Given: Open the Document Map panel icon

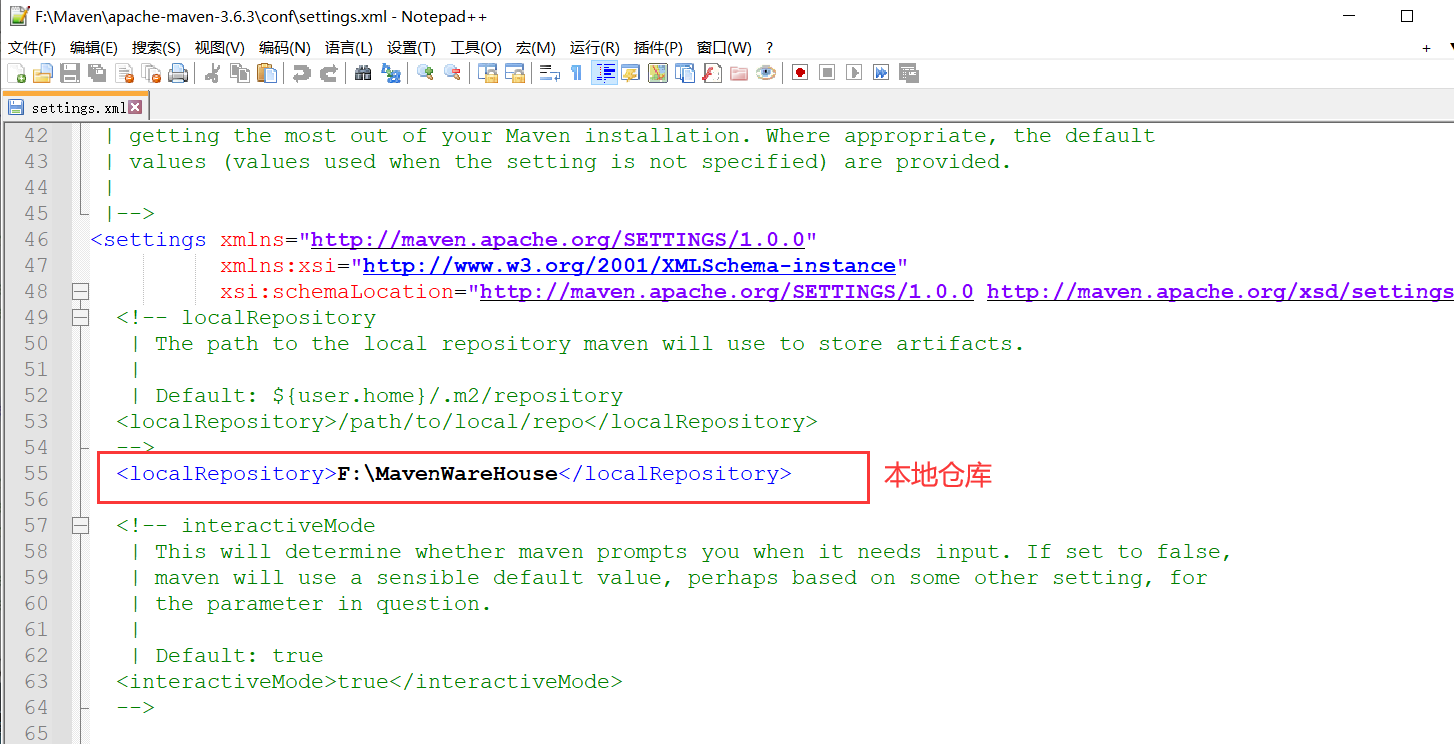Looking at the screenshot, I should pos(658,73).
